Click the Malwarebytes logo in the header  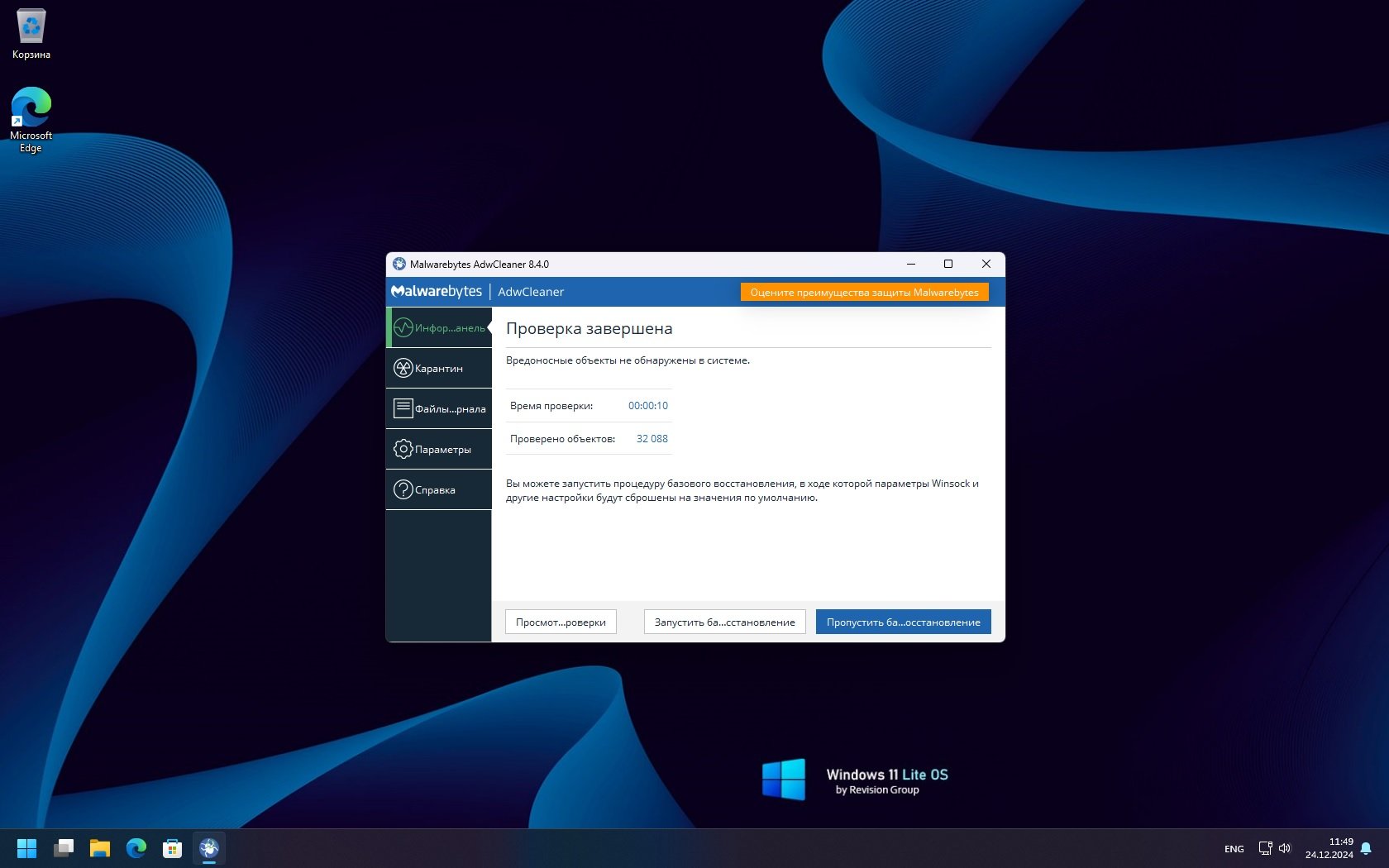(x=437, y=292)
